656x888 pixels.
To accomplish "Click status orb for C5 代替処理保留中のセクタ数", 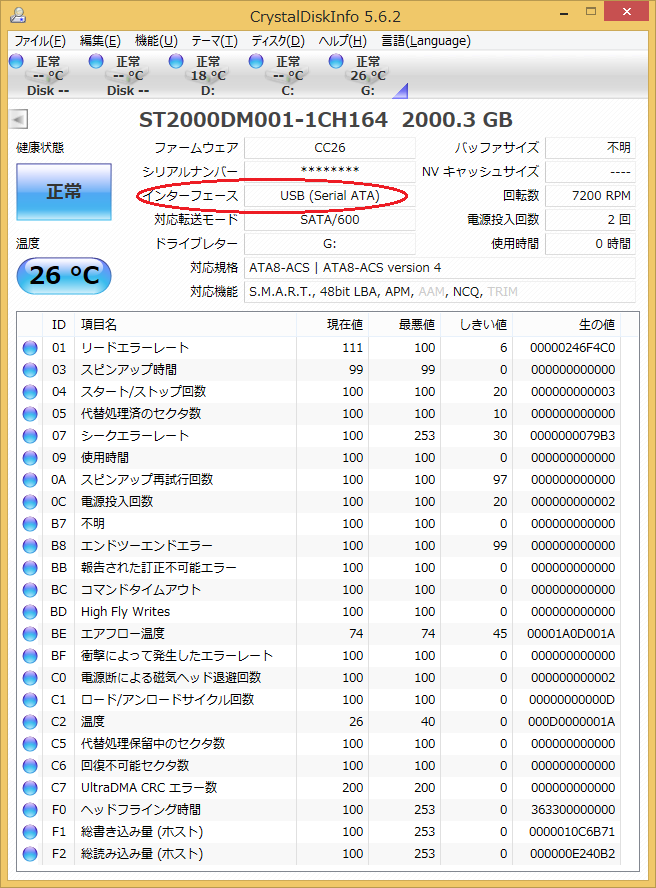I will coord(30,744).
